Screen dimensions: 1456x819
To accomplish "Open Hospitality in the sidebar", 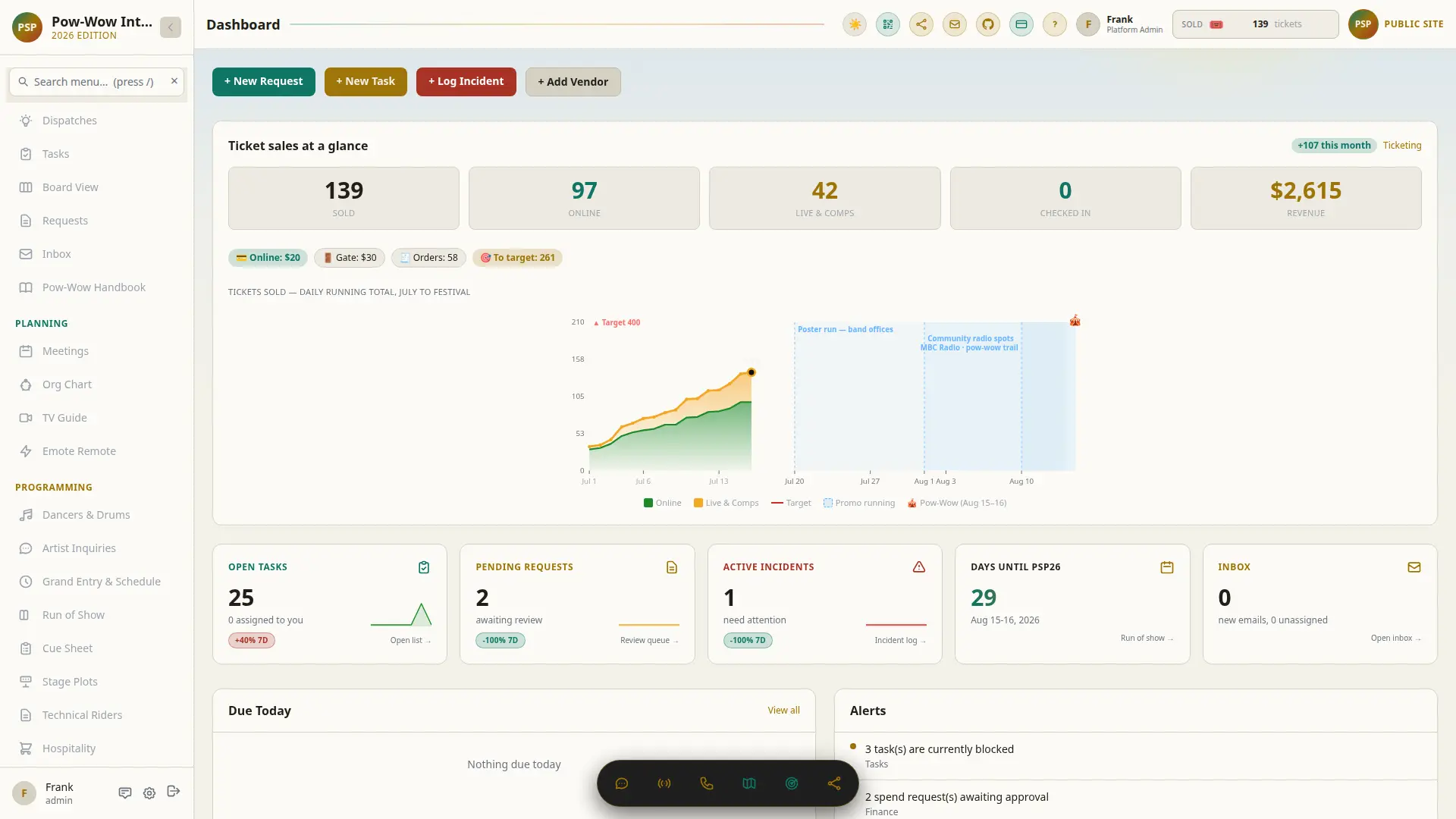I will (x=96, y=748).
